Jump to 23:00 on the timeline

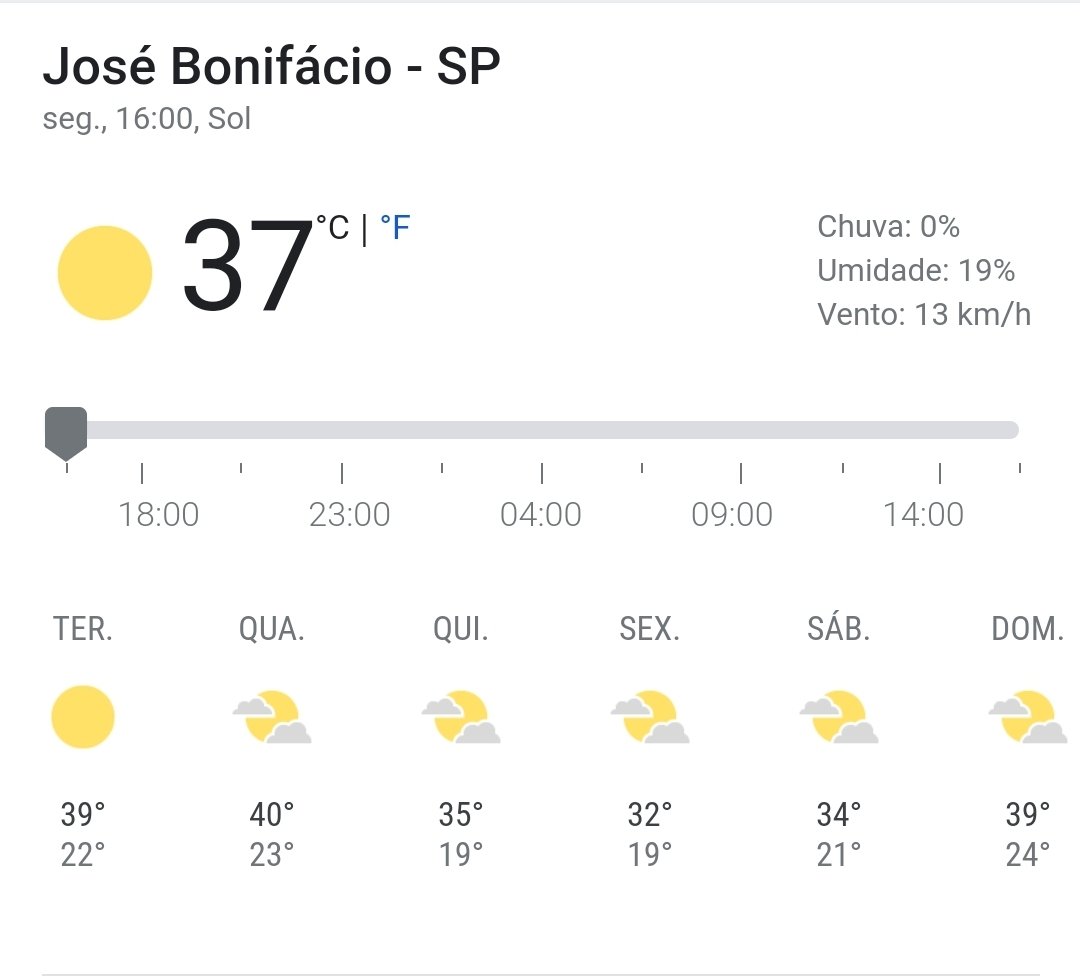point(349,515)
